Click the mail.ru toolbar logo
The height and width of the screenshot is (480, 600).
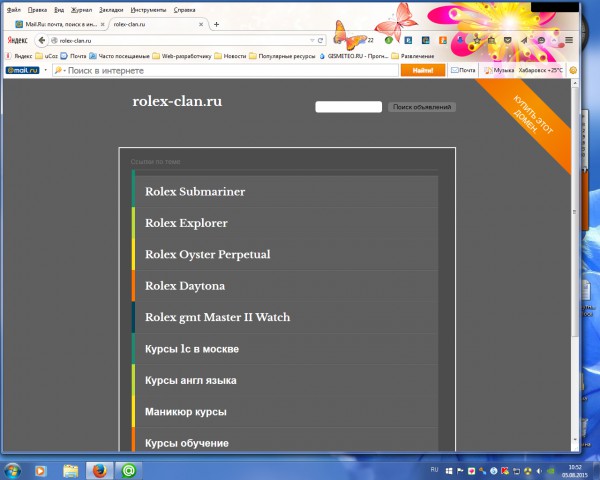pyautogui.click(x=23, y=70)
